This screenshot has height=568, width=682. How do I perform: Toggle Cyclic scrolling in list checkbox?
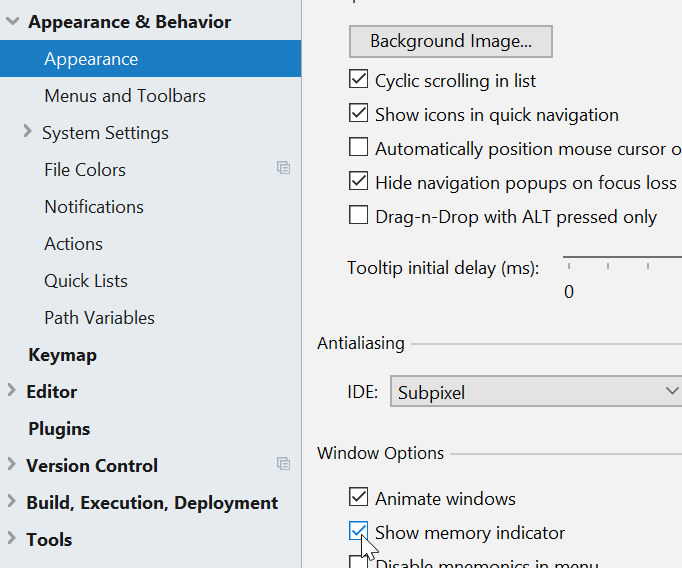pos(358,79)
